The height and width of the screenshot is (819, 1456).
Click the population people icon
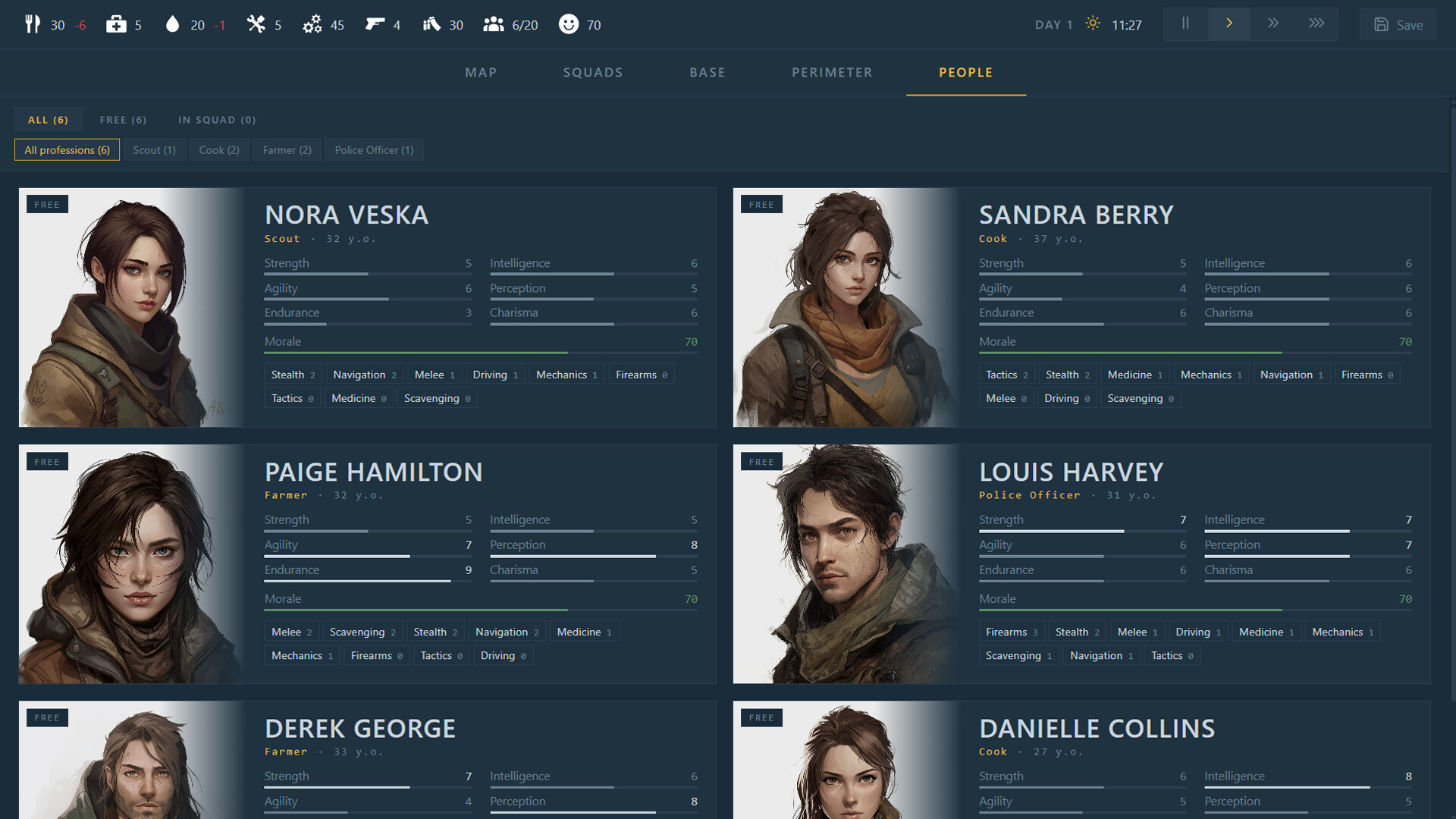click(x=494, y=24)
